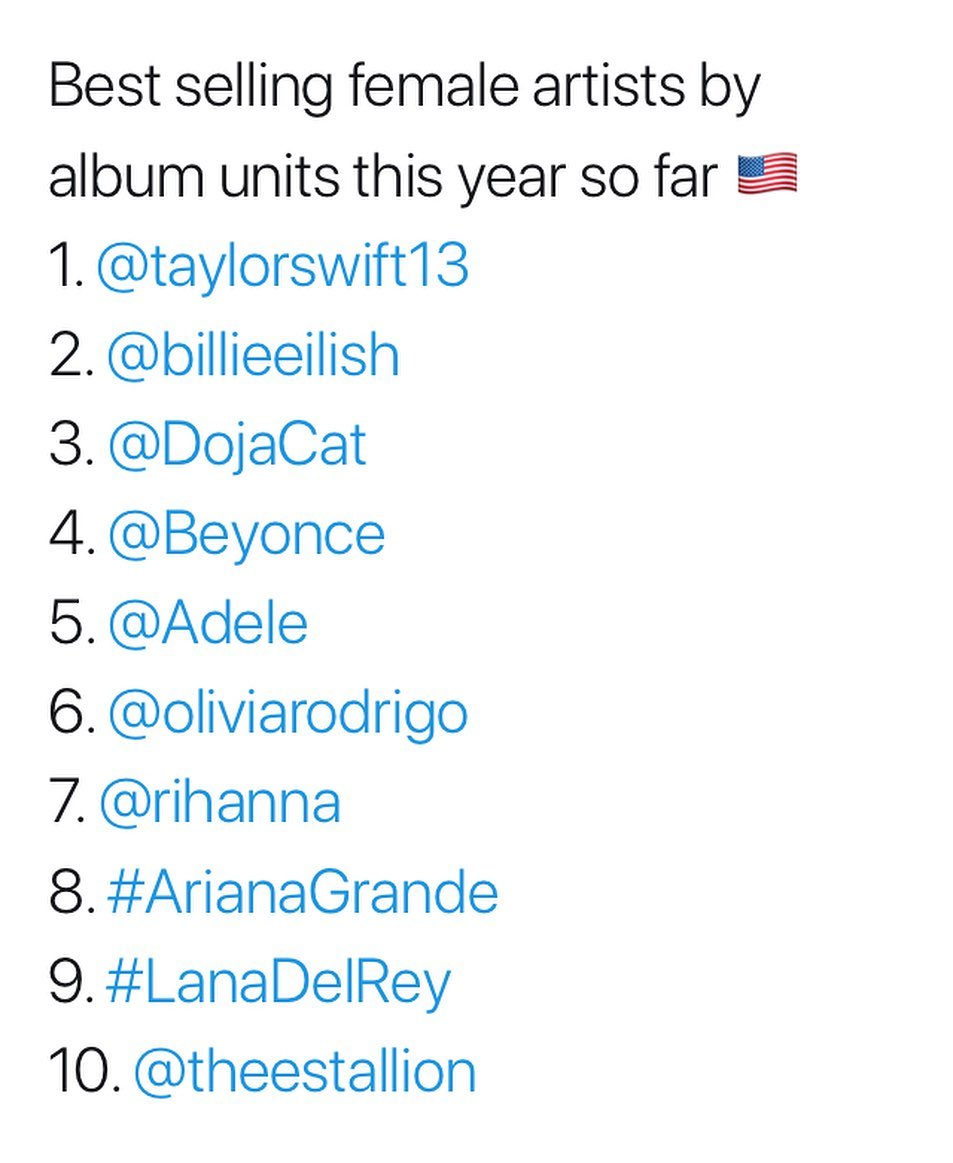The width and height of the screenshot is (953, 1163).
Task: Click the @billieeilish mention
Action: click(253, 356)
